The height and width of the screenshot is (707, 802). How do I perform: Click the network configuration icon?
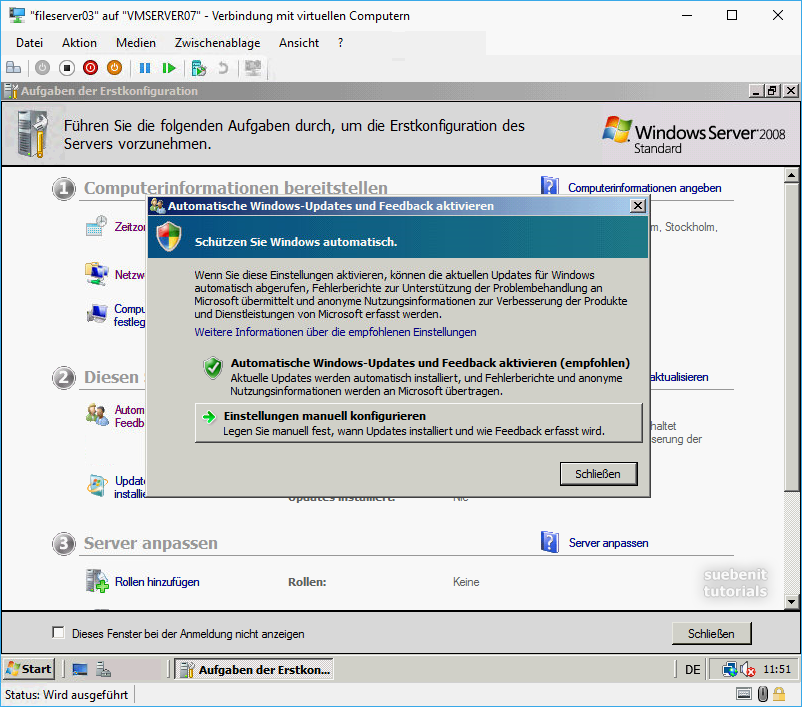tap(97, 273)
